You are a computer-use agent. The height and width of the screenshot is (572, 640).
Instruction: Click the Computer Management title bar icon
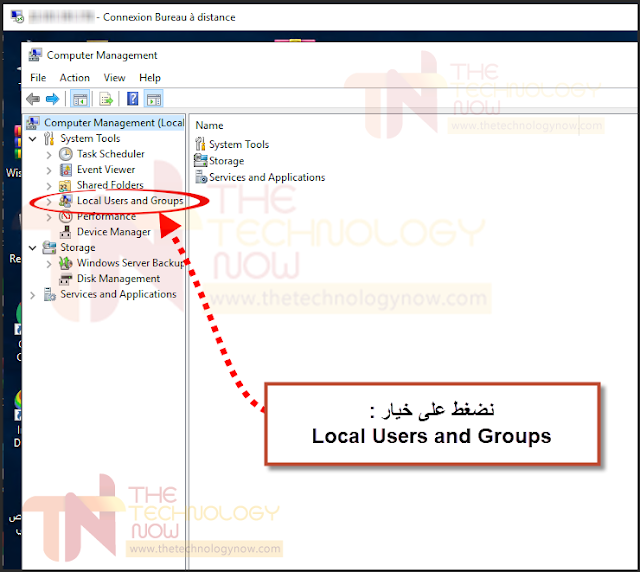pyautogui.click(x=35, y=55)
